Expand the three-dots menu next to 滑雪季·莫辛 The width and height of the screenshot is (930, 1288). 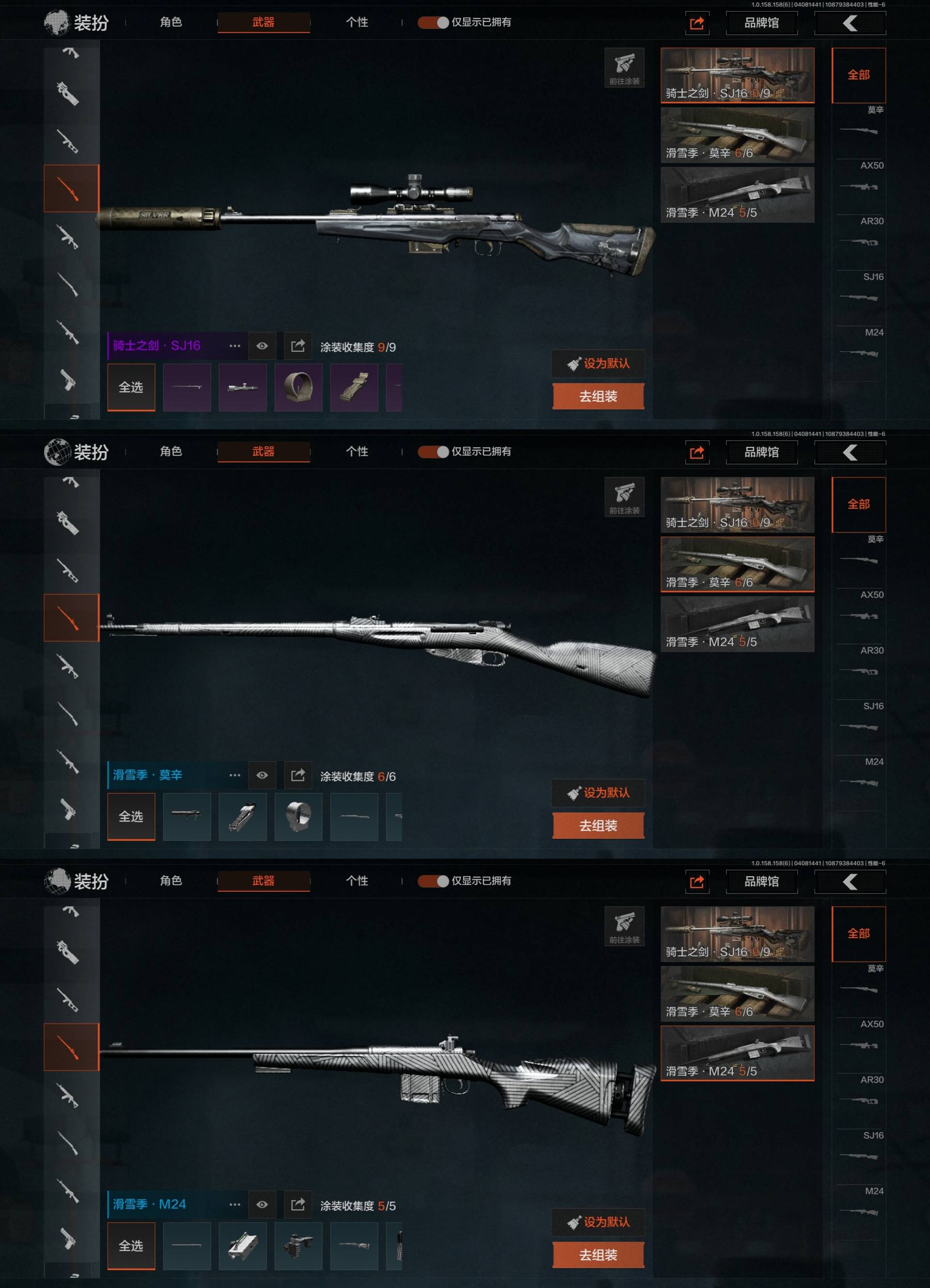click(x=234, y=775)
